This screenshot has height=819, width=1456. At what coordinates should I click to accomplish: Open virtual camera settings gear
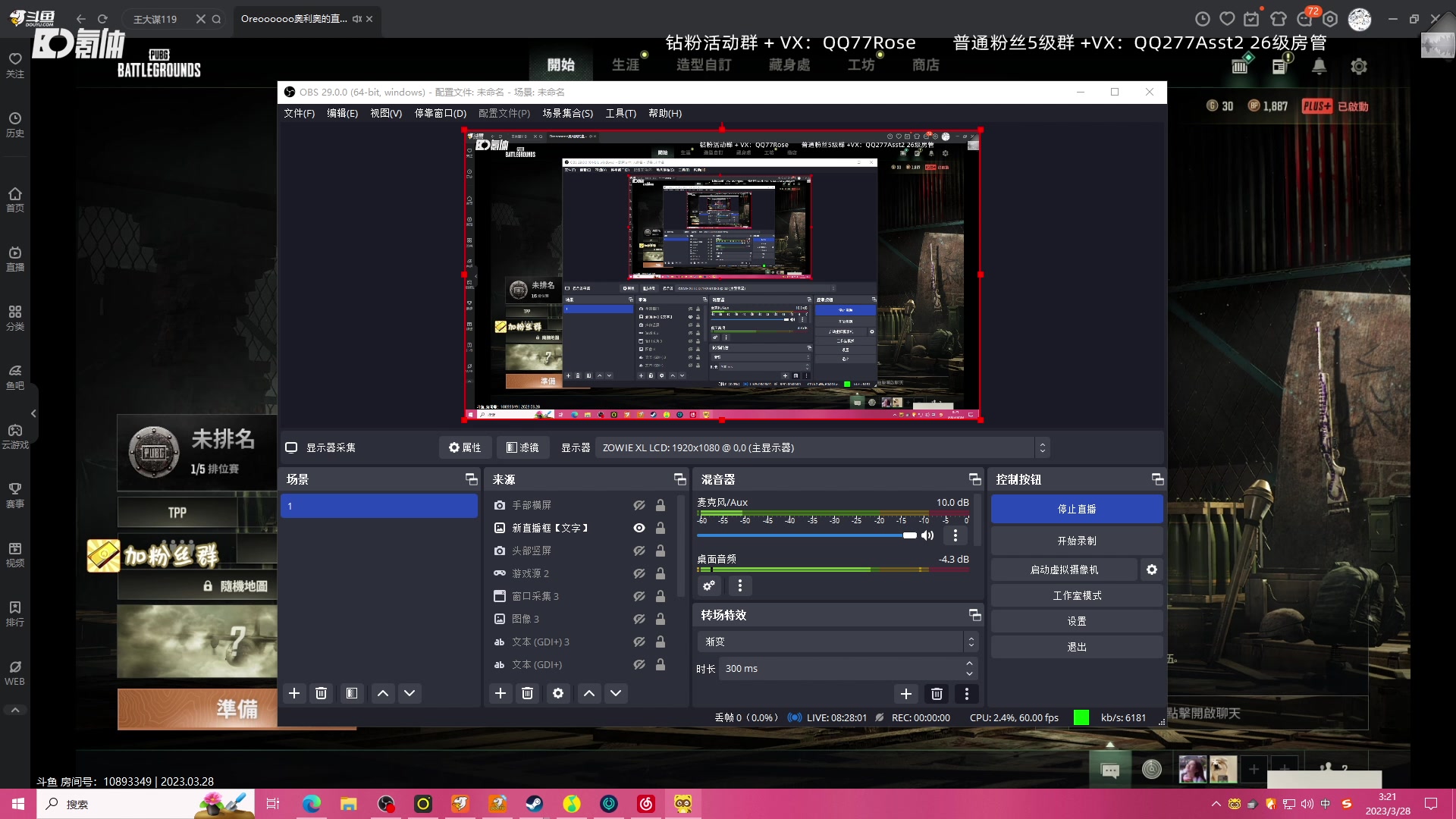point(1152,570)
